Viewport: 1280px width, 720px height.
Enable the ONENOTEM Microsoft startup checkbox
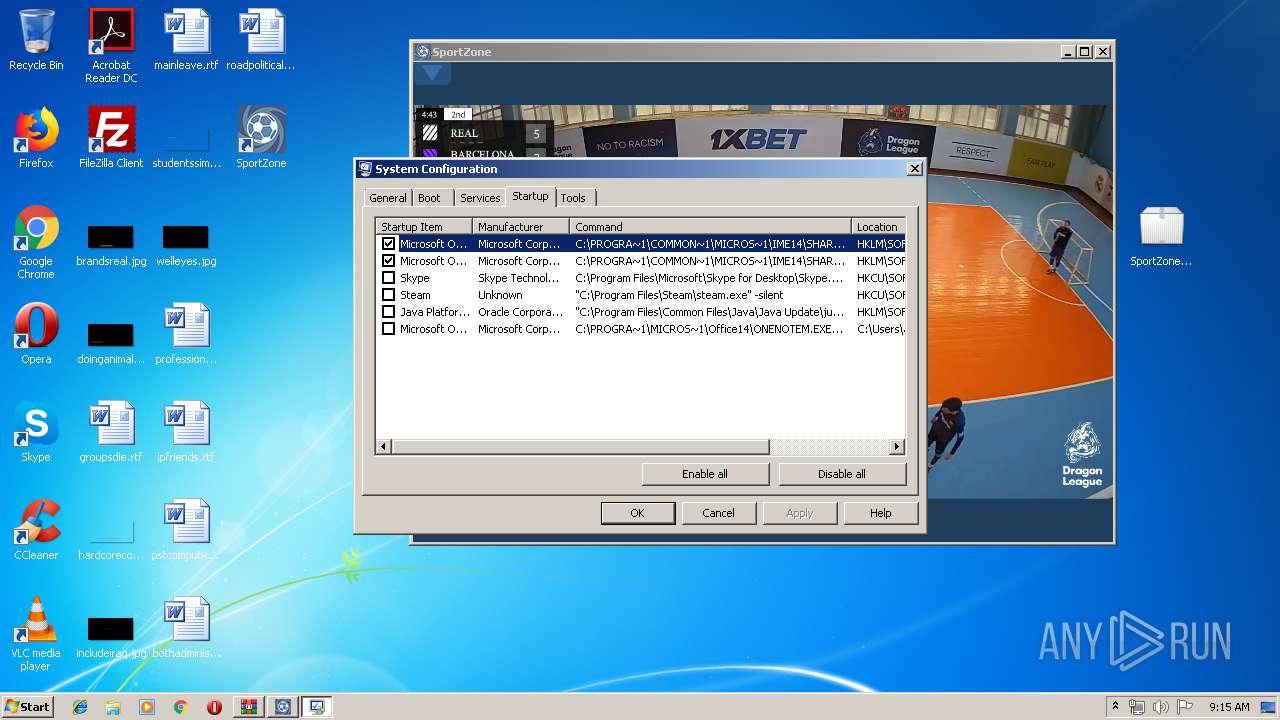(x=388, y=329)
